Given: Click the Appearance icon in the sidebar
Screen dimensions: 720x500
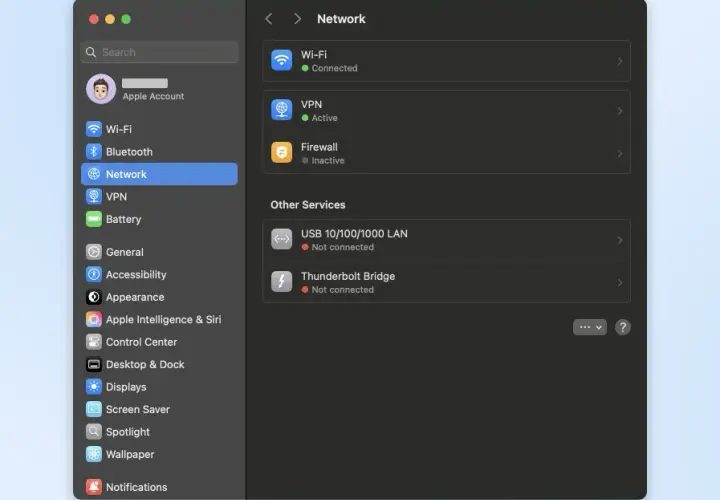Looking at the screenshot, I should 94,297.
